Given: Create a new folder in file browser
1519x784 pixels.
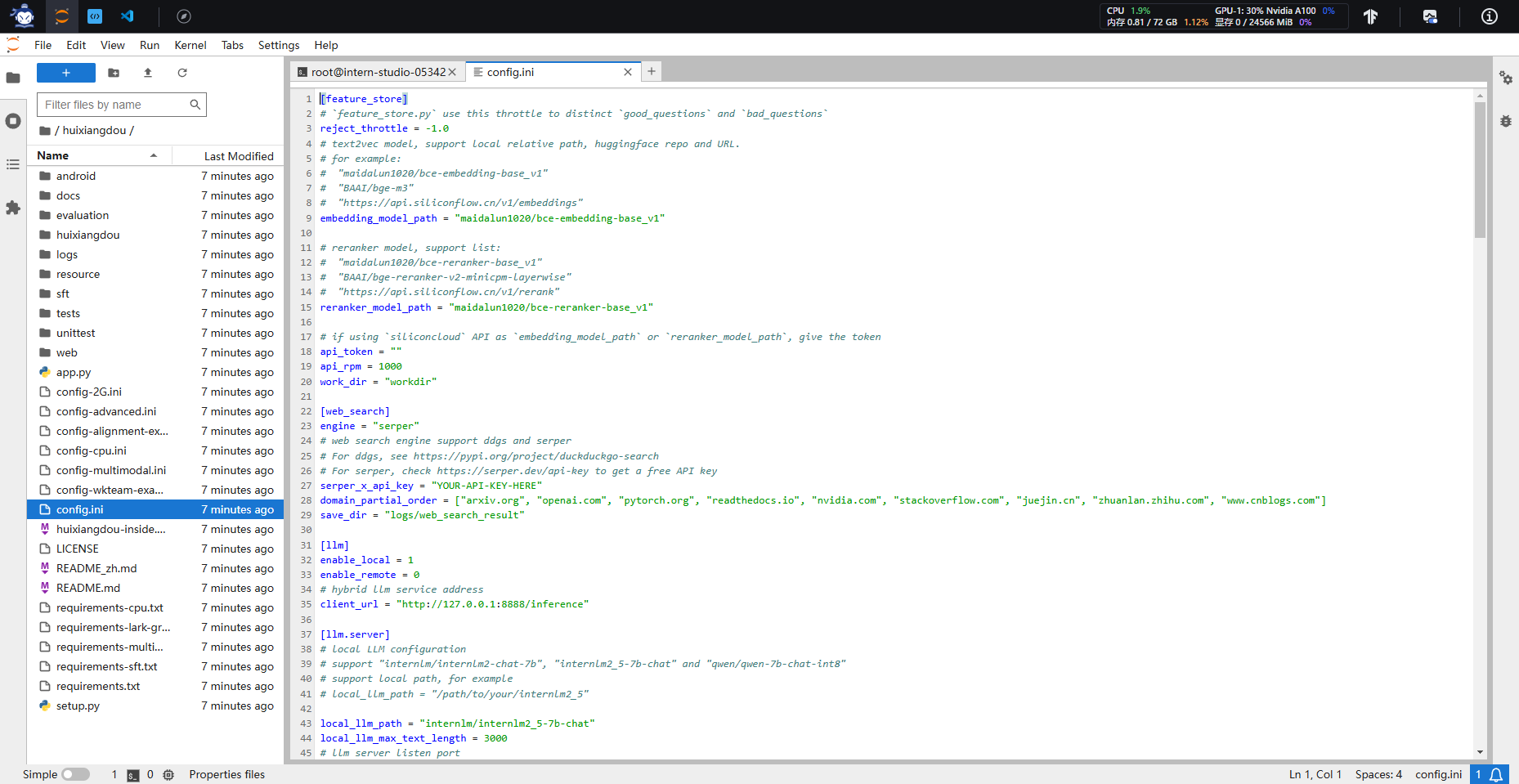Looking at the screenshot, I should coord(114,73).
